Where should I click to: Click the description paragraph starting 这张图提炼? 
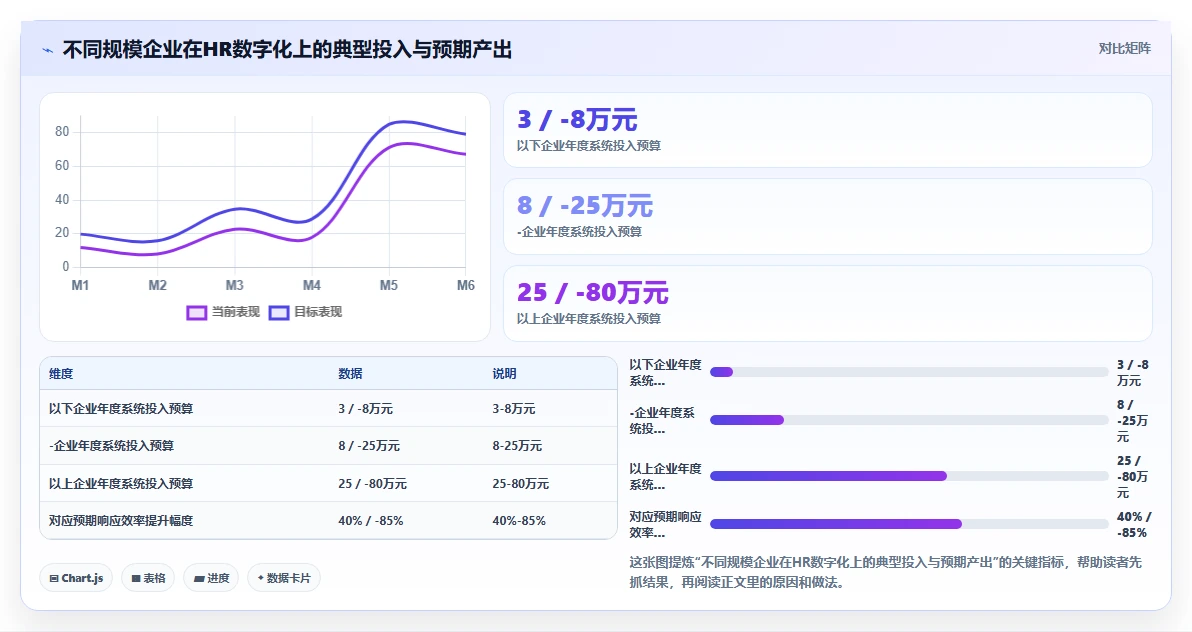[886, 573]
